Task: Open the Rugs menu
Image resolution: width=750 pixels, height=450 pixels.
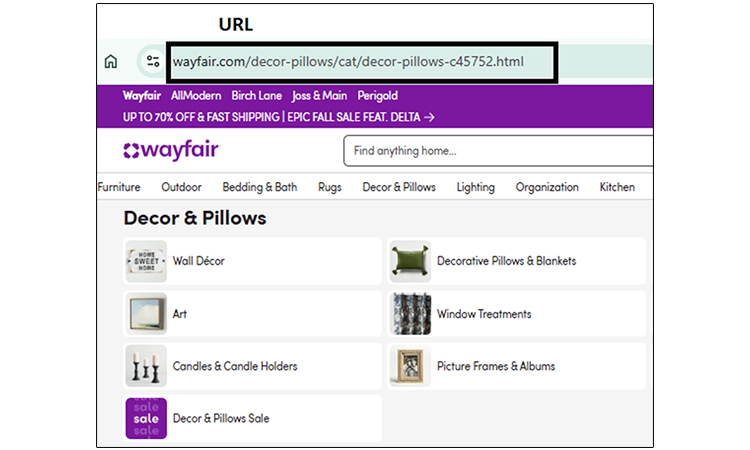Action: coord(330,187)
